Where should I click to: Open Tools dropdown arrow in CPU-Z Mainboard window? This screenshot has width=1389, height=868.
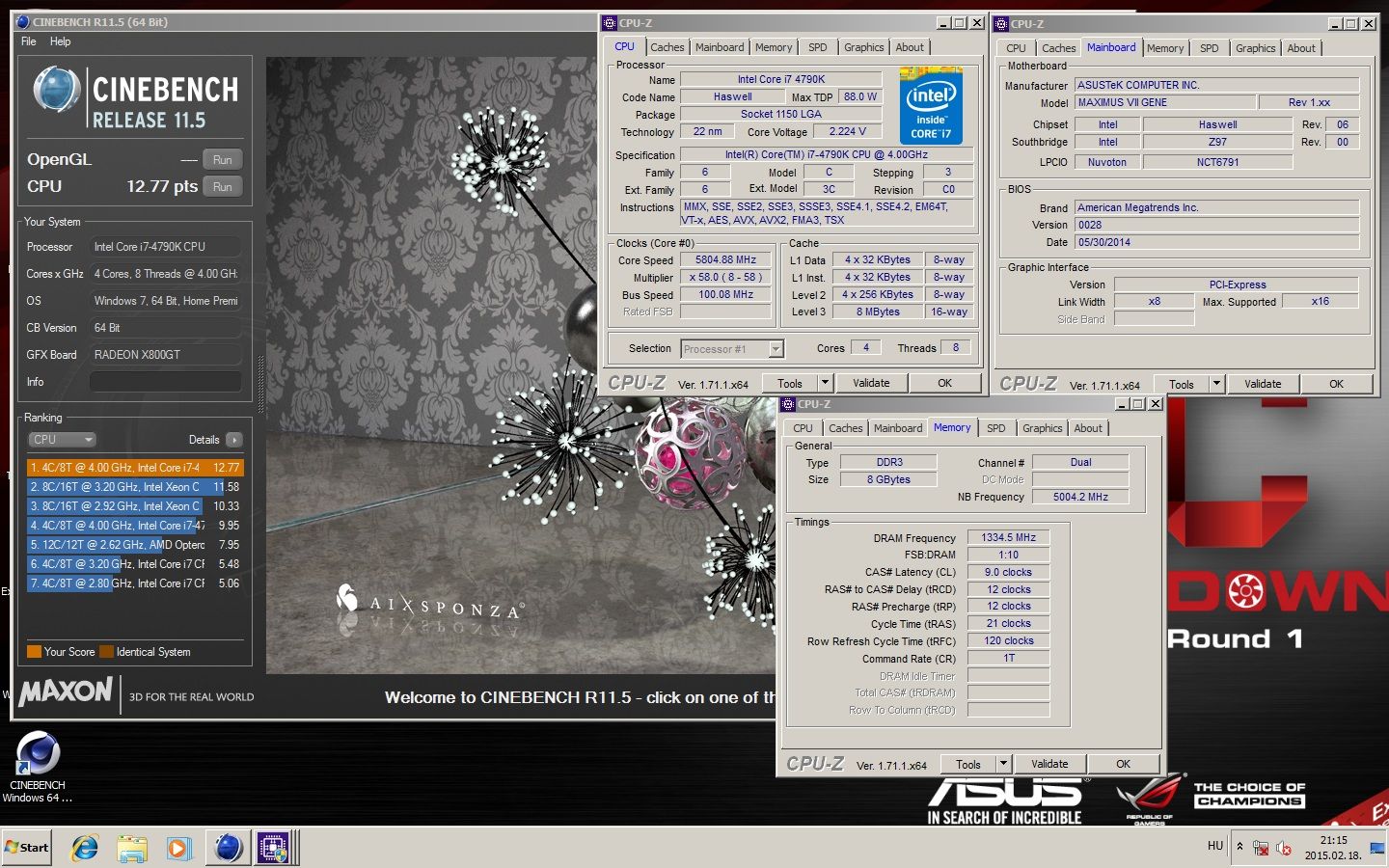point(1216,384)
